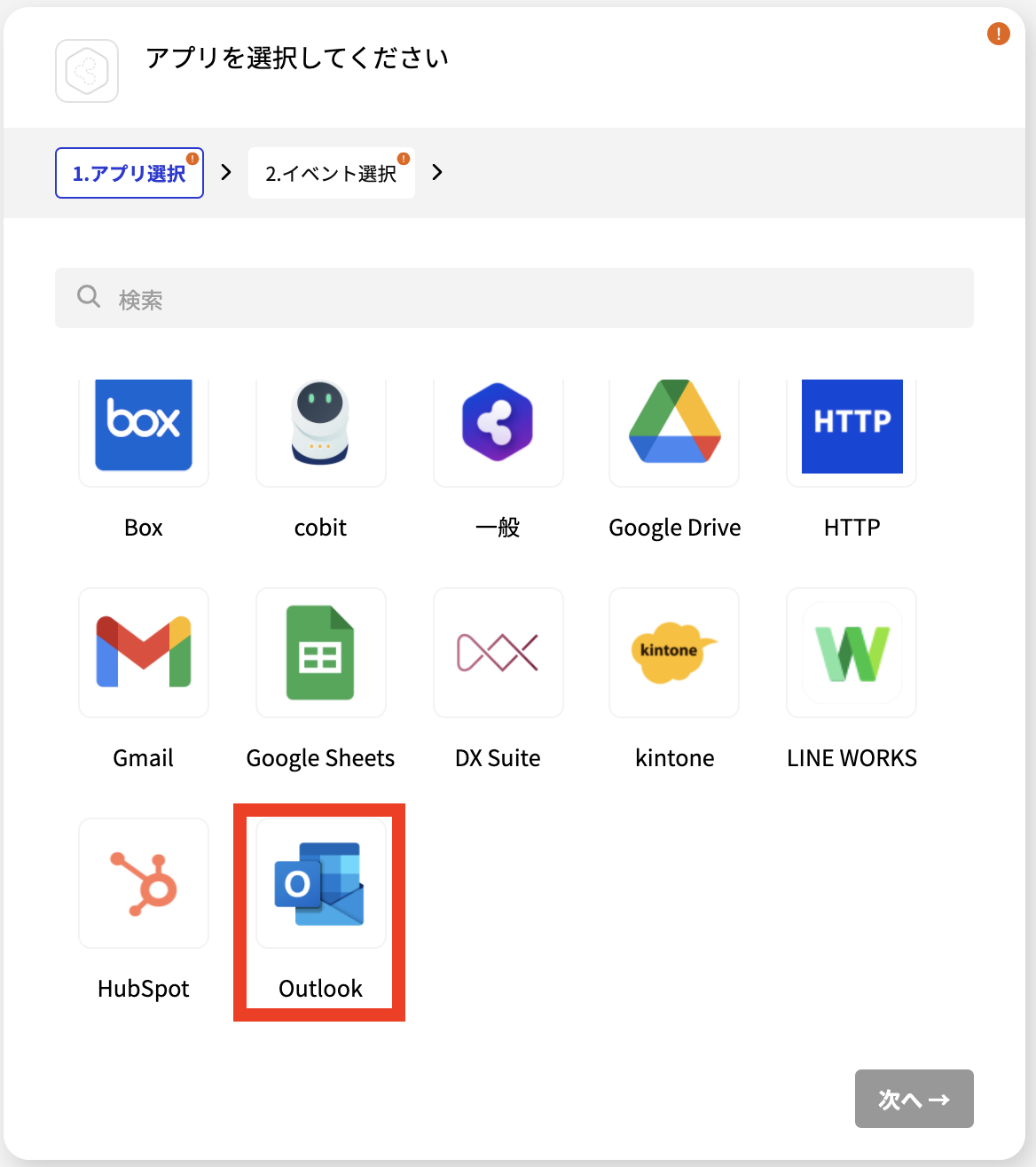
Task: Click the warning badge on 2.イベント選択 tab
Action: tap(404, 159)
